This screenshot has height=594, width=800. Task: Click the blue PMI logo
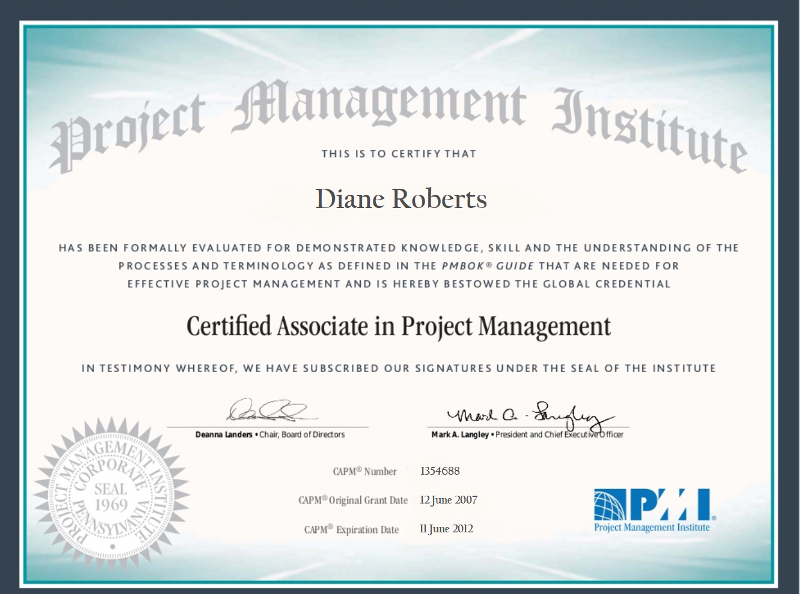pos(652,504)
